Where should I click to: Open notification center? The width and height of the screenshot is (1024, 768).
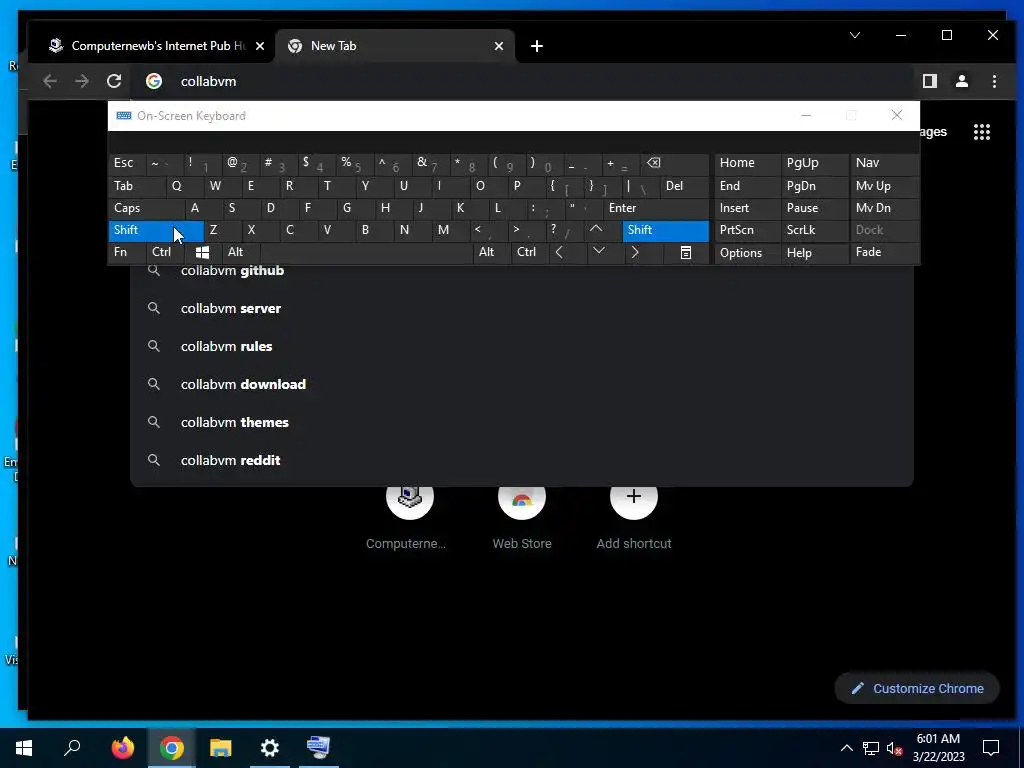[991, 748]
